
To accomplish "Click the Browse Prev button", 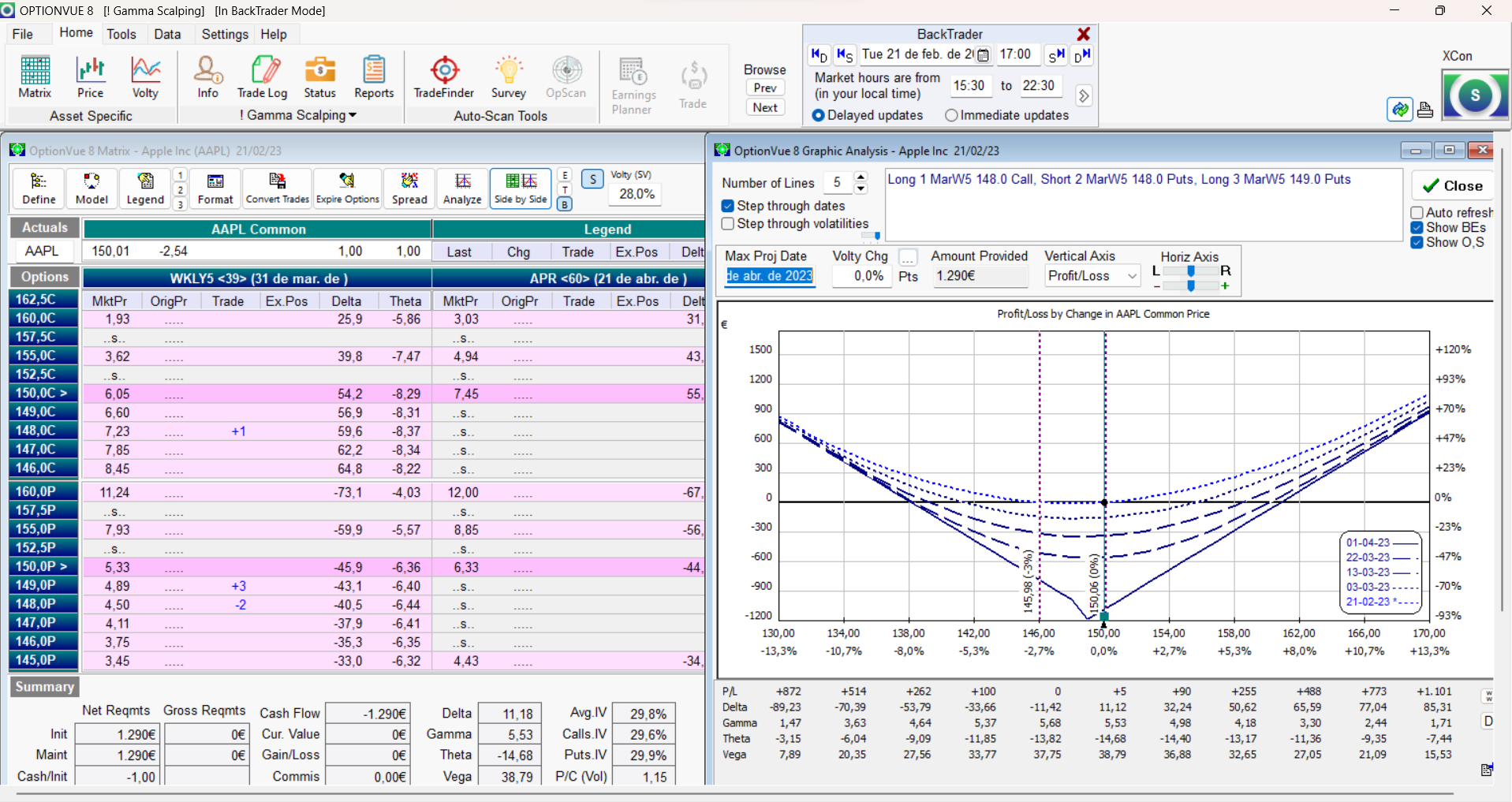I will tap(765, 88).
